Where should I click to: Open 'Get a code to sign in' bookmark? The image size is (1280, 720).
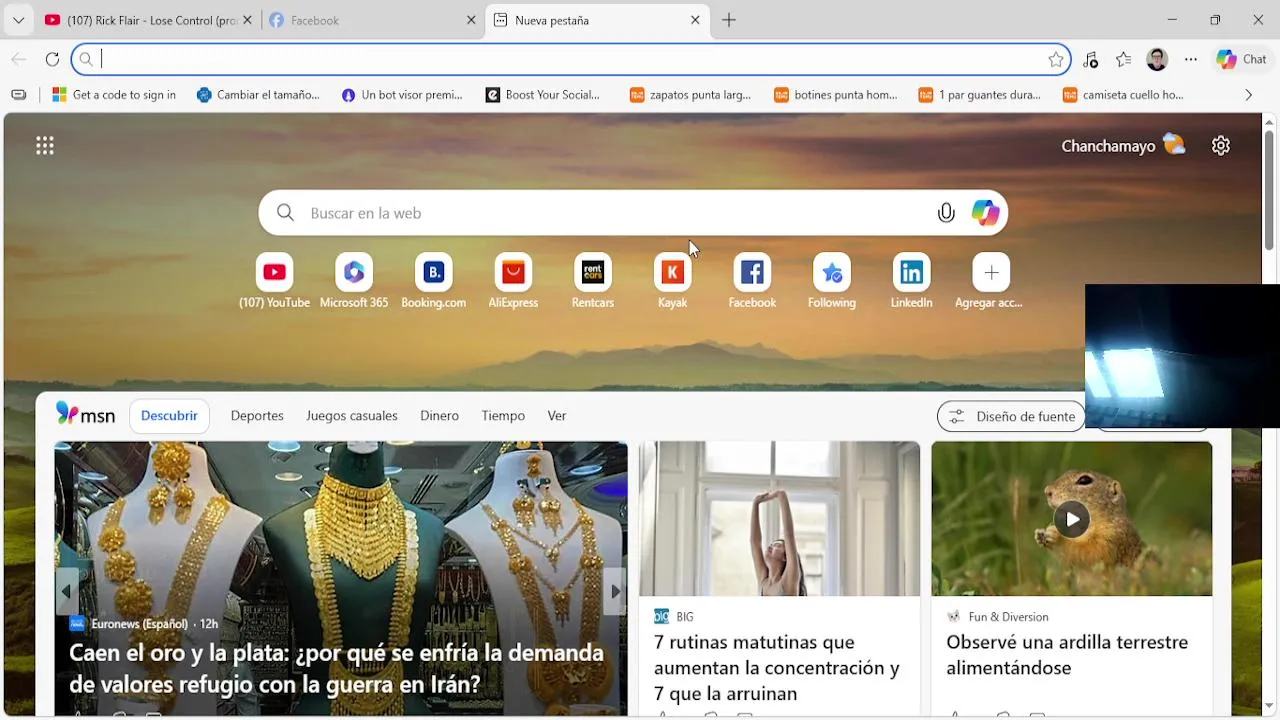[114, 95]
